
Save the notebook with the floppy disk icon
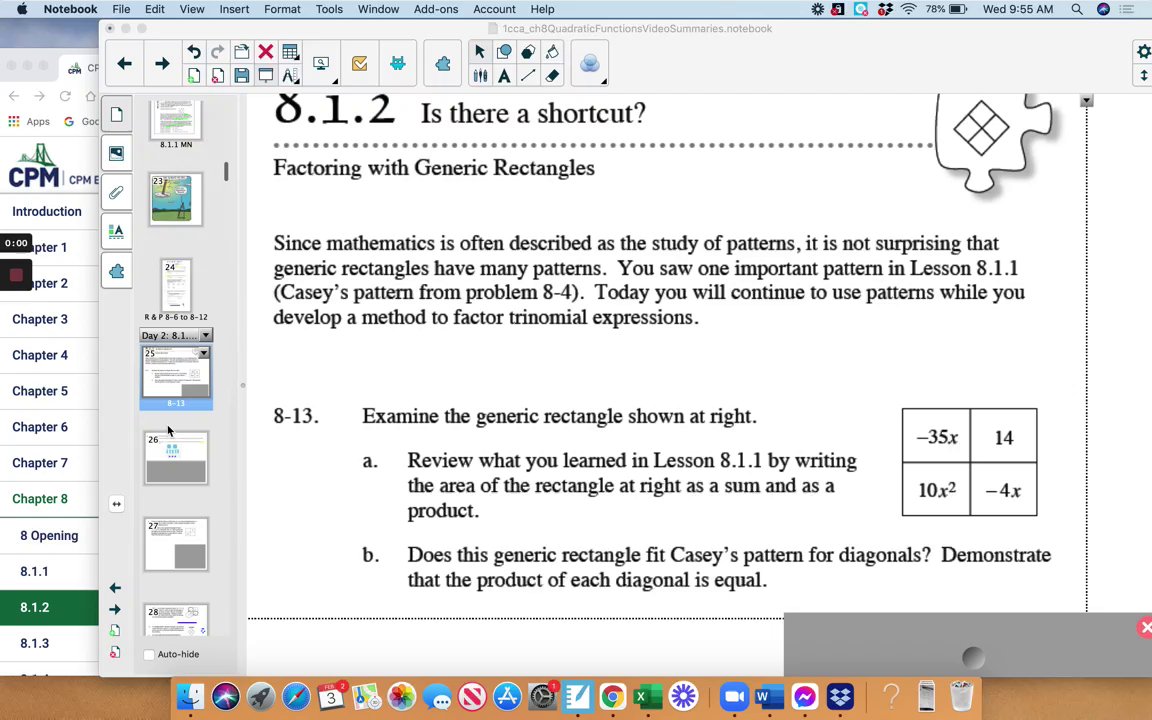click(242, 76)
